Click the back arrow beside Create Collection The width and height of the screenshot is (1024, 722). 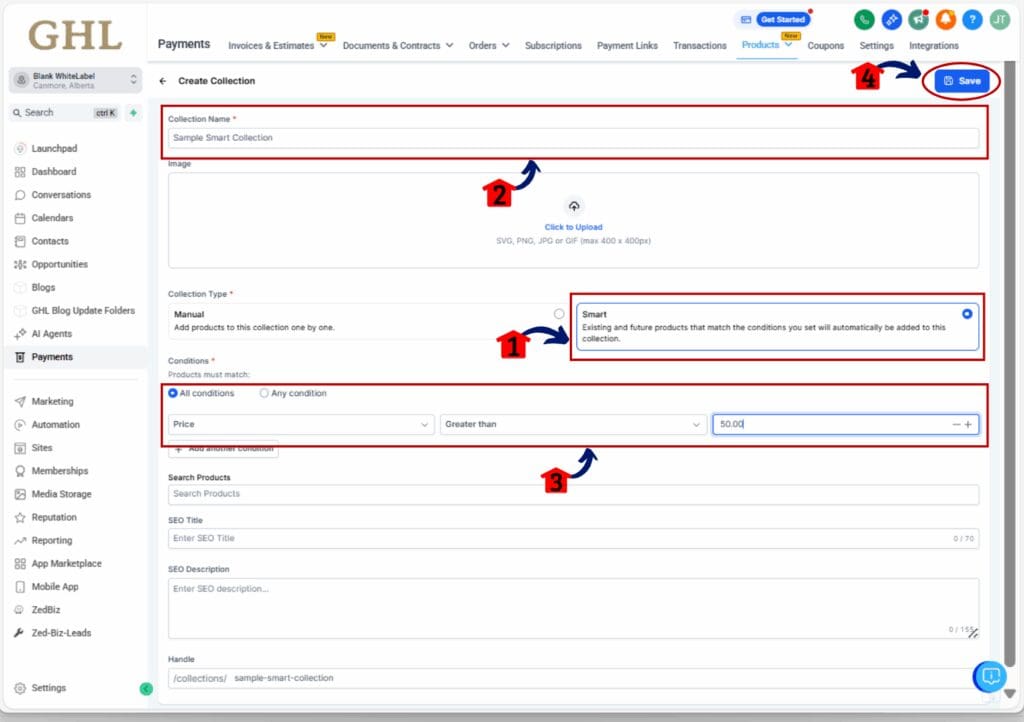[163, 81]
